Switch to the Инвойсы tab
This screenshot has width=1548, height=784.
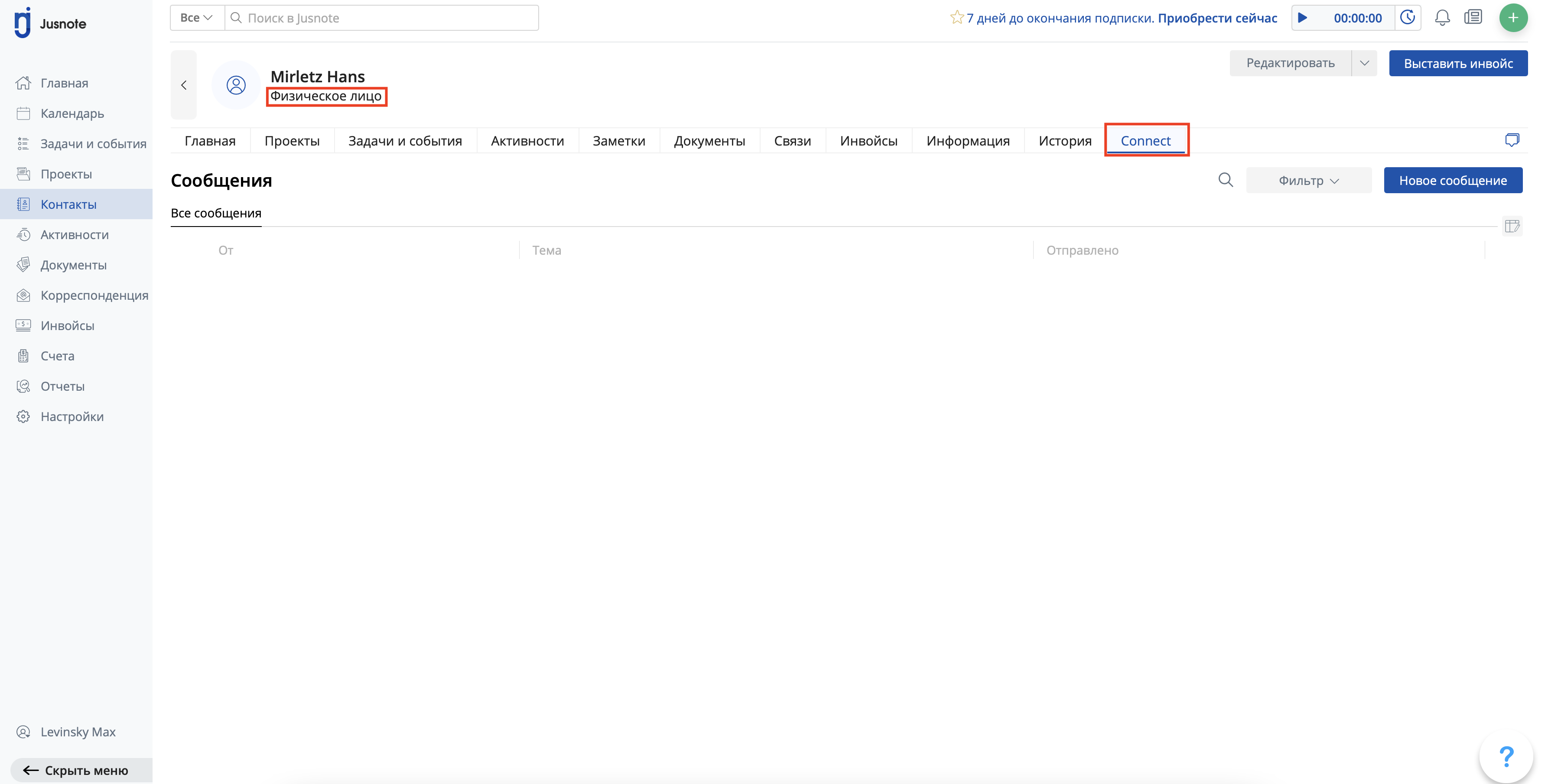pyautogui.click(x=868, y=141)
